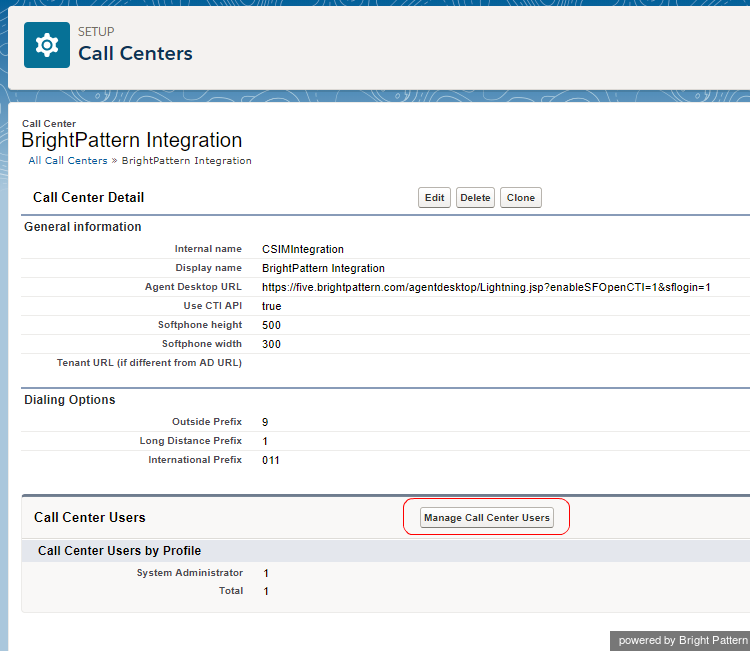This screenshot has height=651, width=750.
Task: Click the Setup gear icon
Action: point(47,45)
